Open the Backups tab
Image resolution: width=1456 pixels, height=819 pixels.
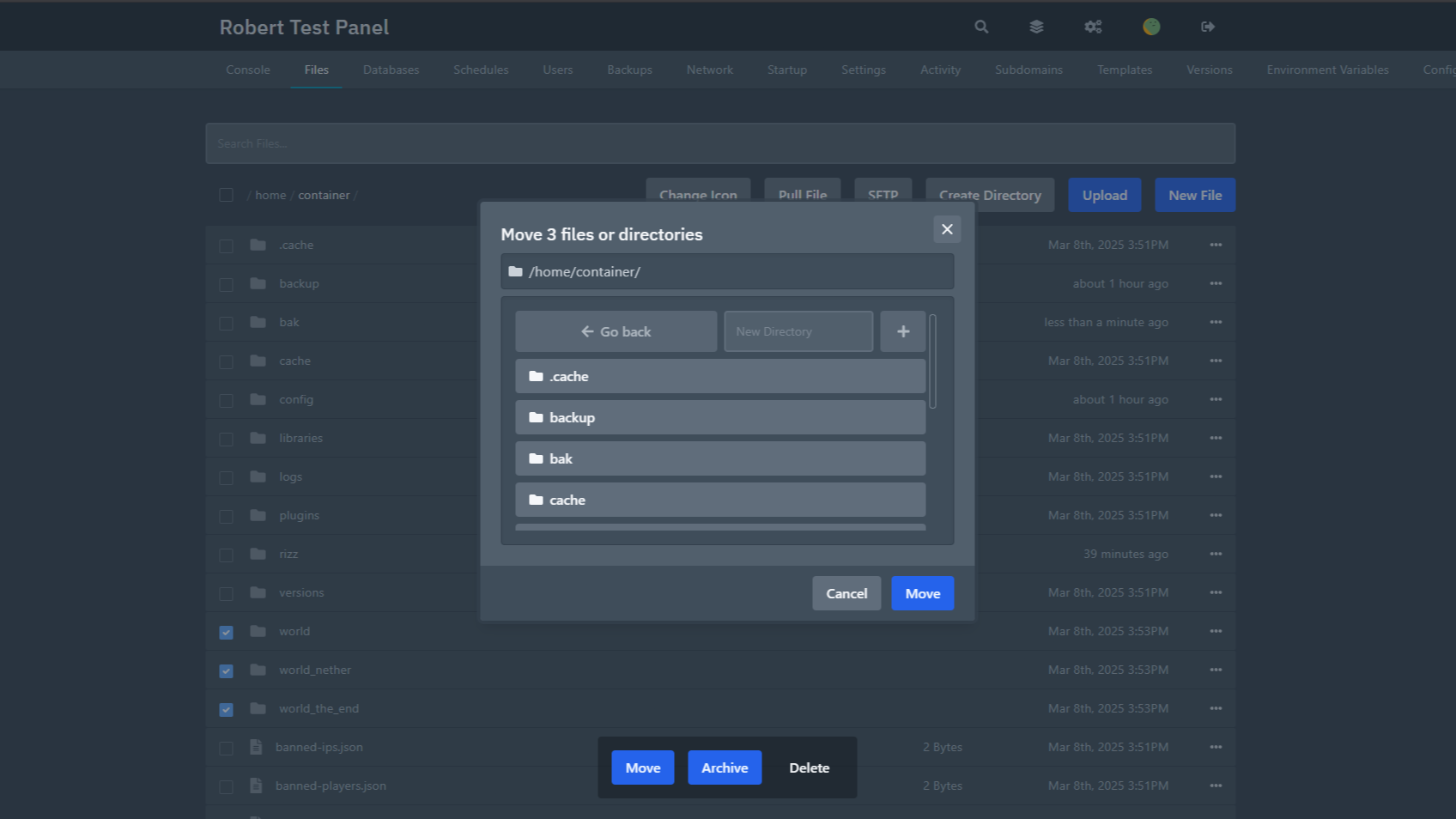[629, 70]
